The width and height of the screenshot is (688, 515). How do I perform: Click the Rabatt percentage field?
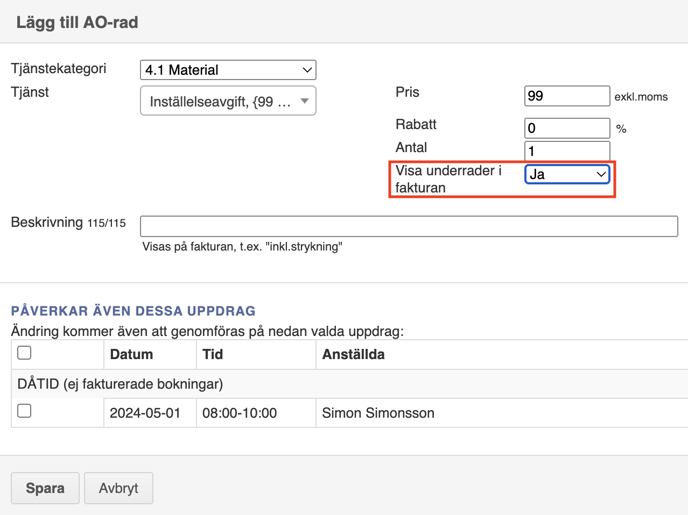567,128
